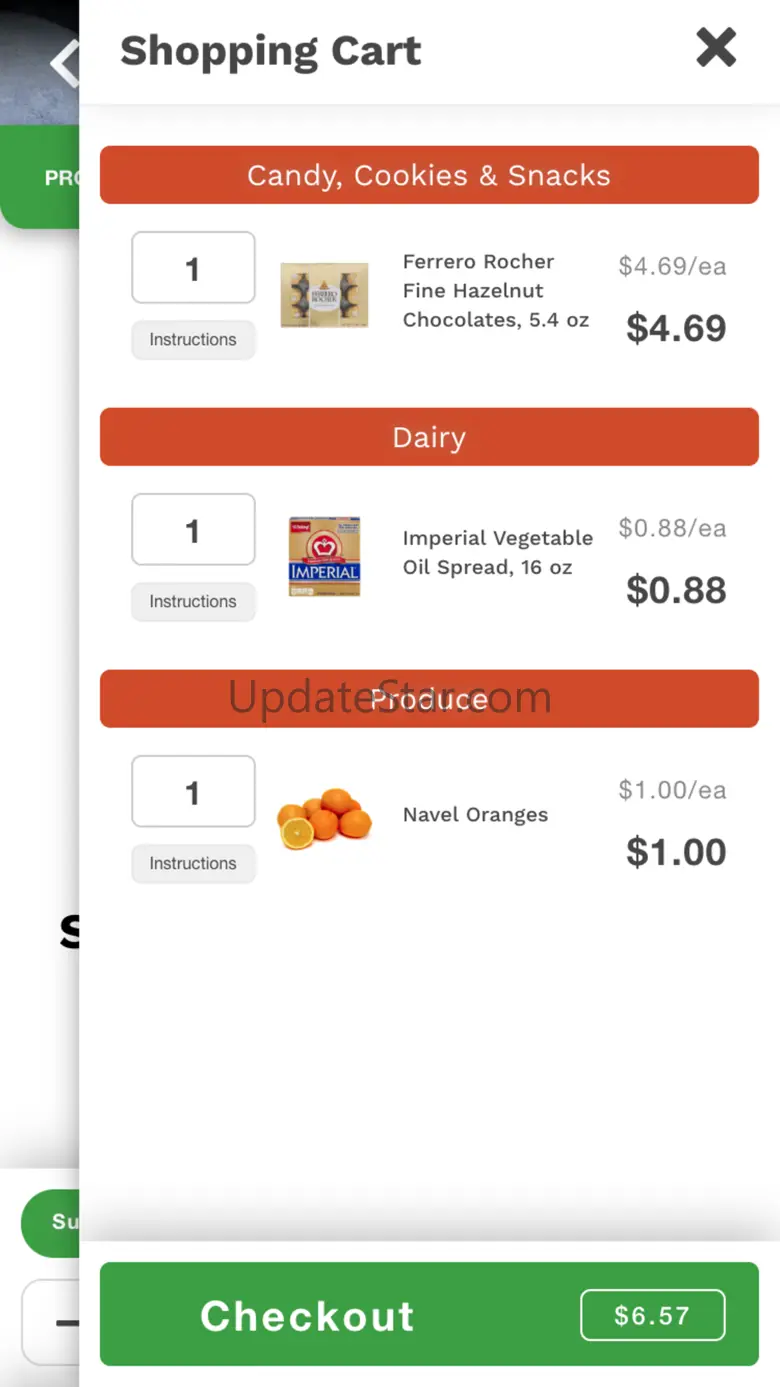Open the Ferrero Rocher product image
This screenshot has width=780, height=1387.
point(324,295)
